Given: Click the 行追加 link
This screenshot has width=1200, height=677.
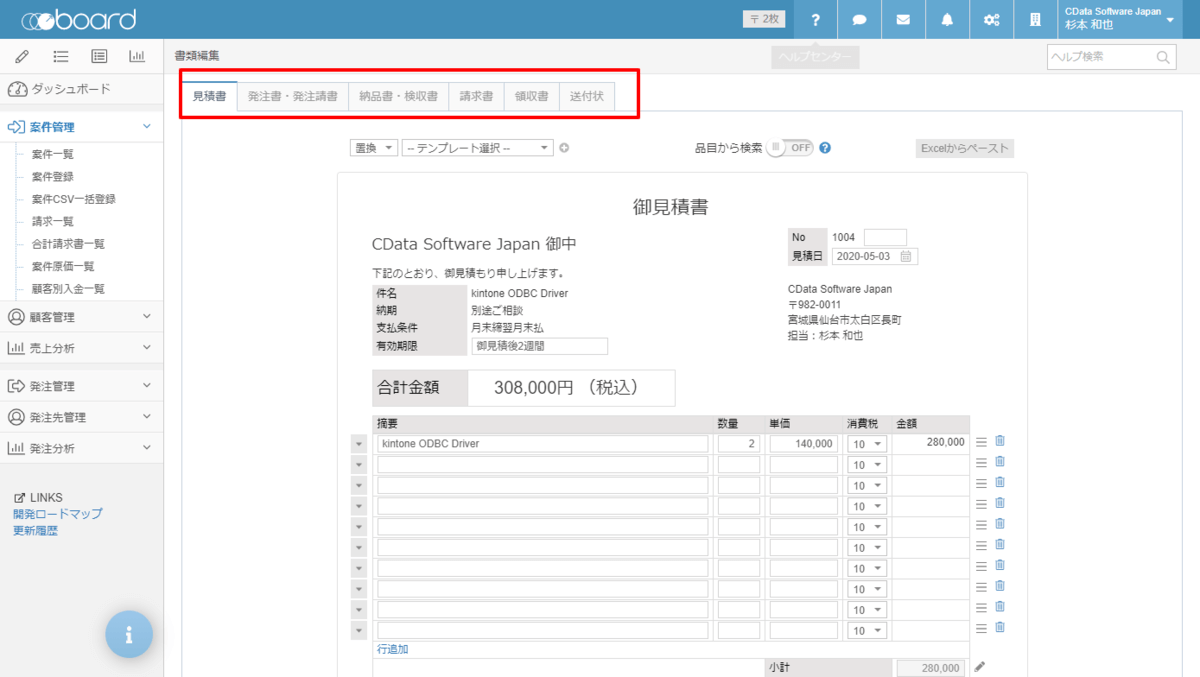Looking at the screenshot, I should (392, 649).
